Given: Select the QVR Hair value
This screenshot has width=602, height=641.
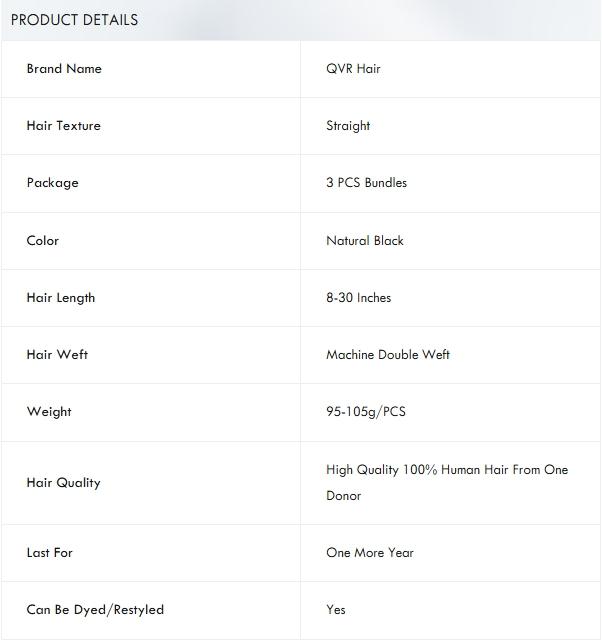Looking at the screenshot, I should click(x=353, y=69).
